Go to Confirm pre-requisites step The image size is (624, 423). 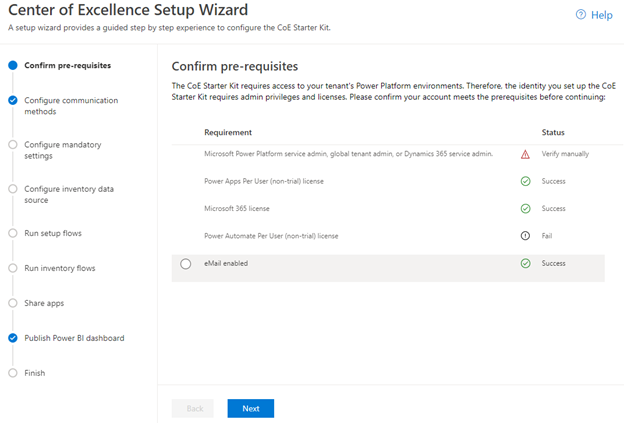67,65
